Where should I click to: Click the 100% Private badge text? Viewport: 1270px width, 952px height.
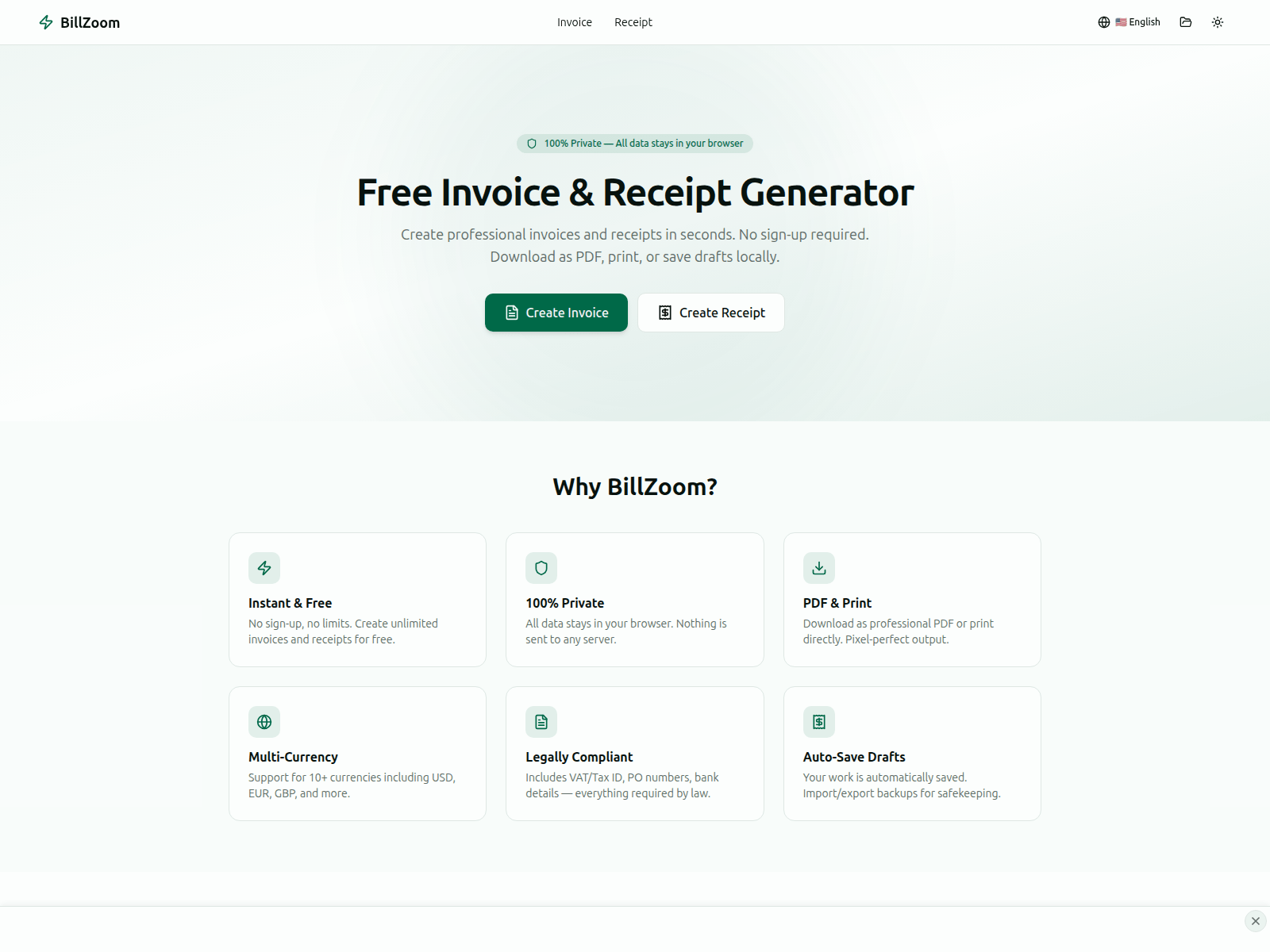coord(644,144)
